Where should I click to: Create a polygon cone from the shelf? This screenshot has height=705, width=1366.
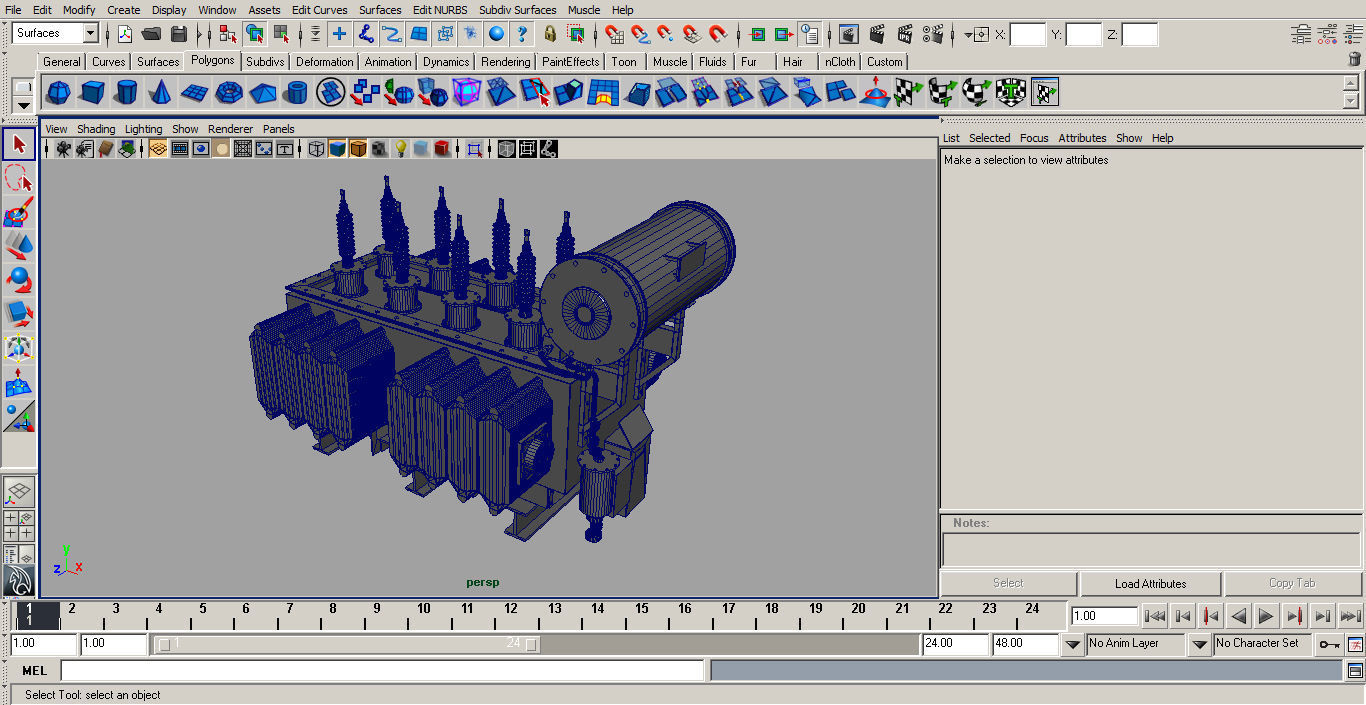click(160, 93)
